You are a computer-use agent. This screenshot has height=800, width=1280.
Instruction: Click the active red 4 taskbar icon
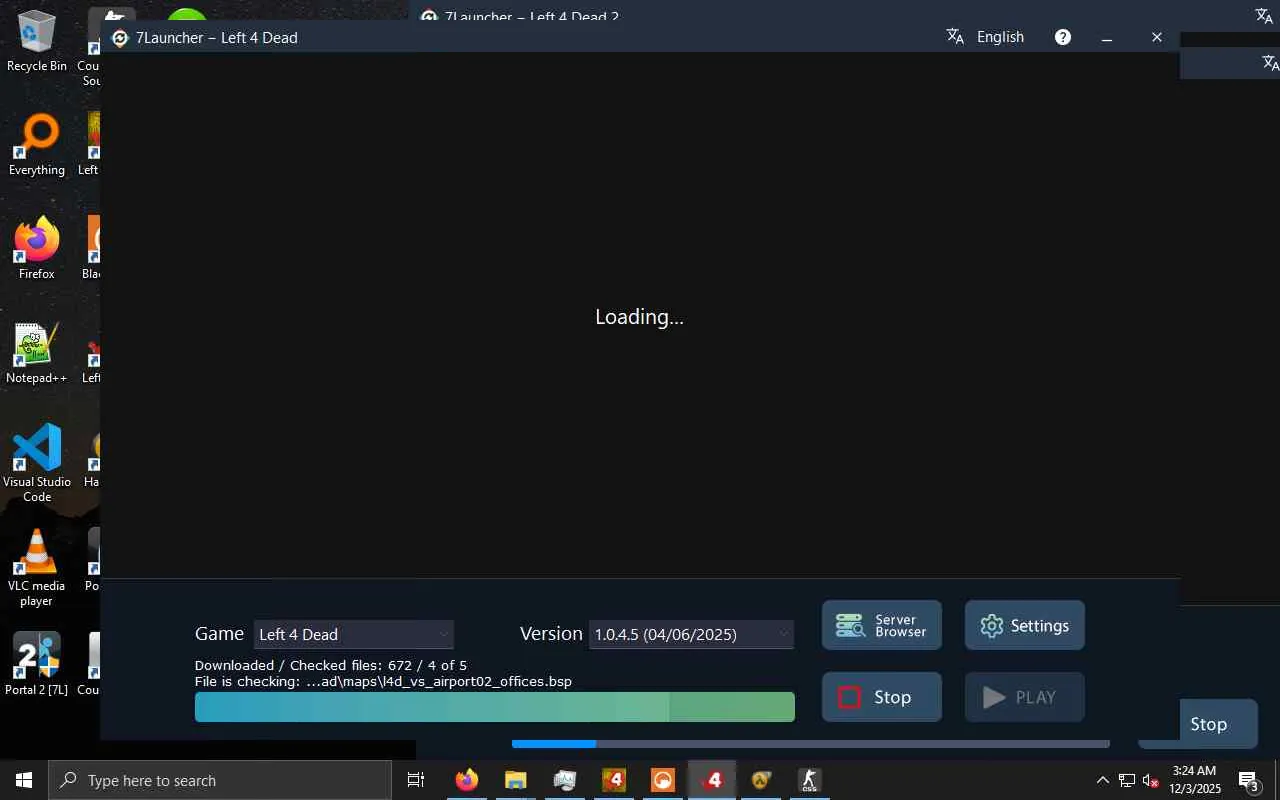point(712,780)
